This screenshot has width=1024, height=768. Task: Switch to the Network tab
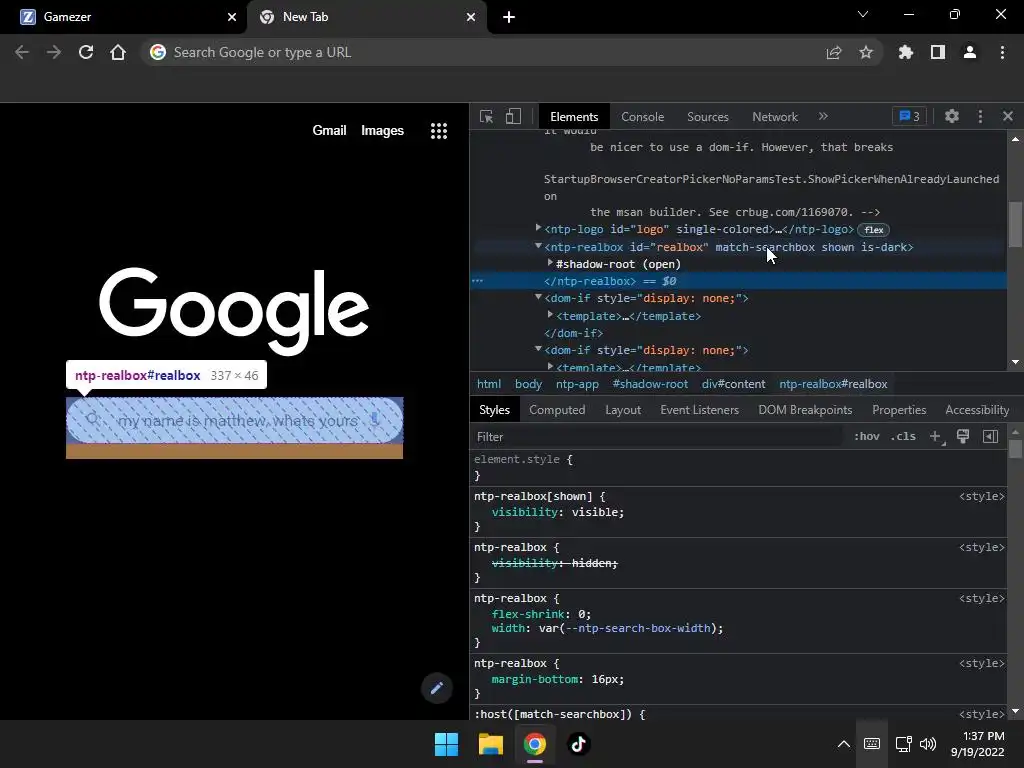click(x=775, y=117)
